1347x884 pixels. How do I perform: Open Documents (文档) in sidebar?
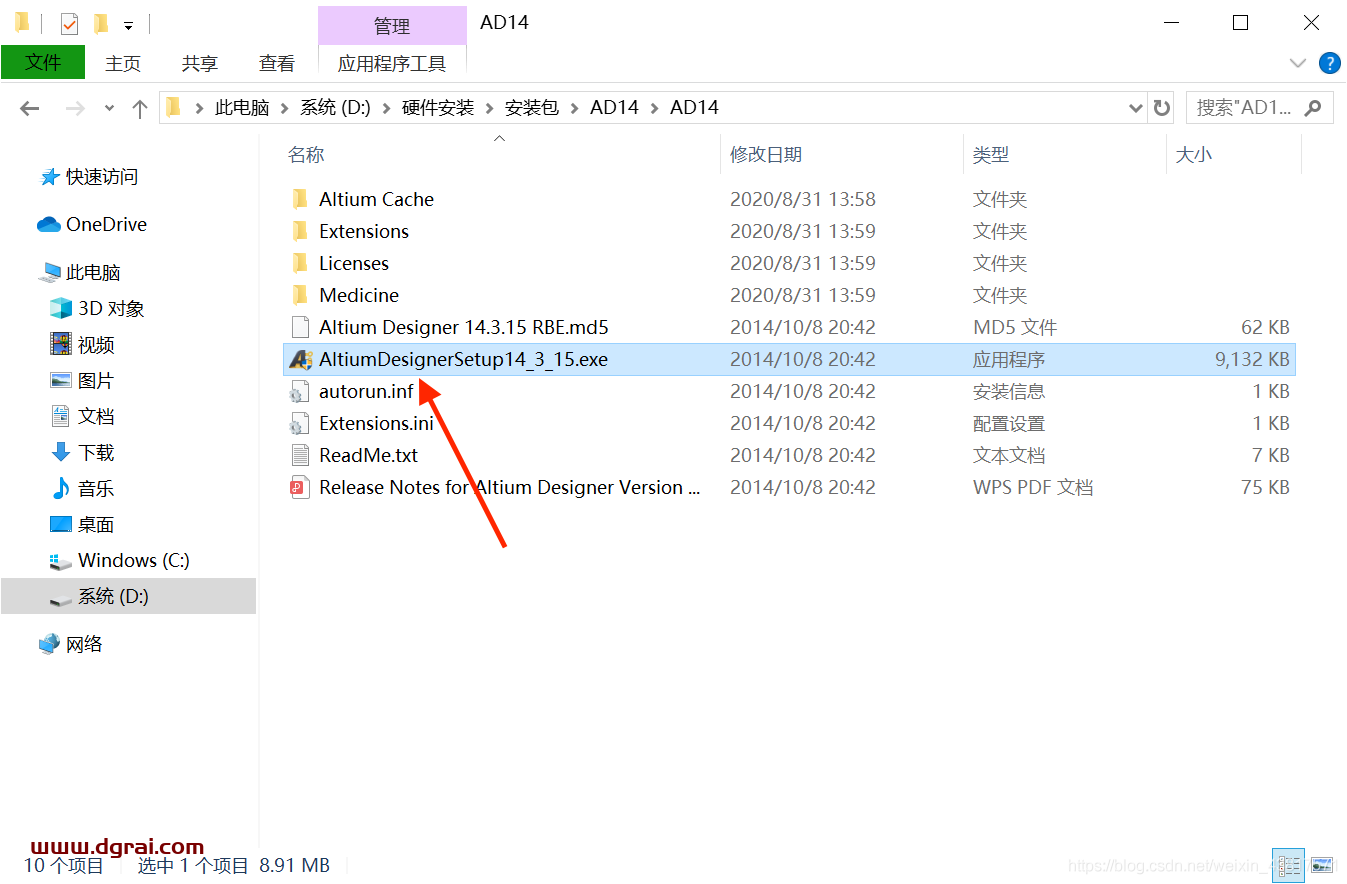pos(83,416)
